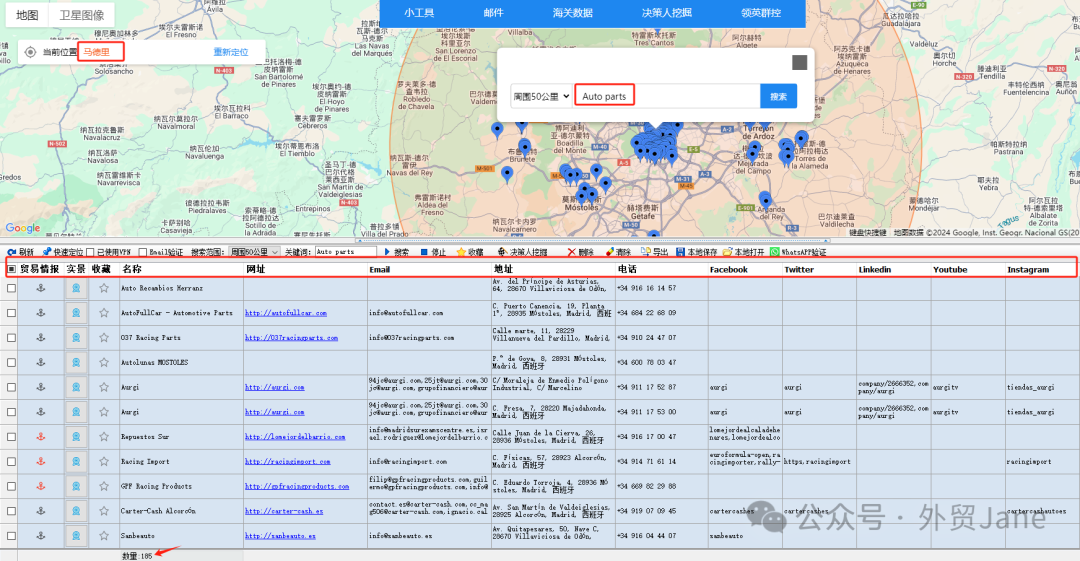Check the Autolunas MOSTOLES row checkbox
This screenshot has height=561, width=1080.
[x=12, y=362]
